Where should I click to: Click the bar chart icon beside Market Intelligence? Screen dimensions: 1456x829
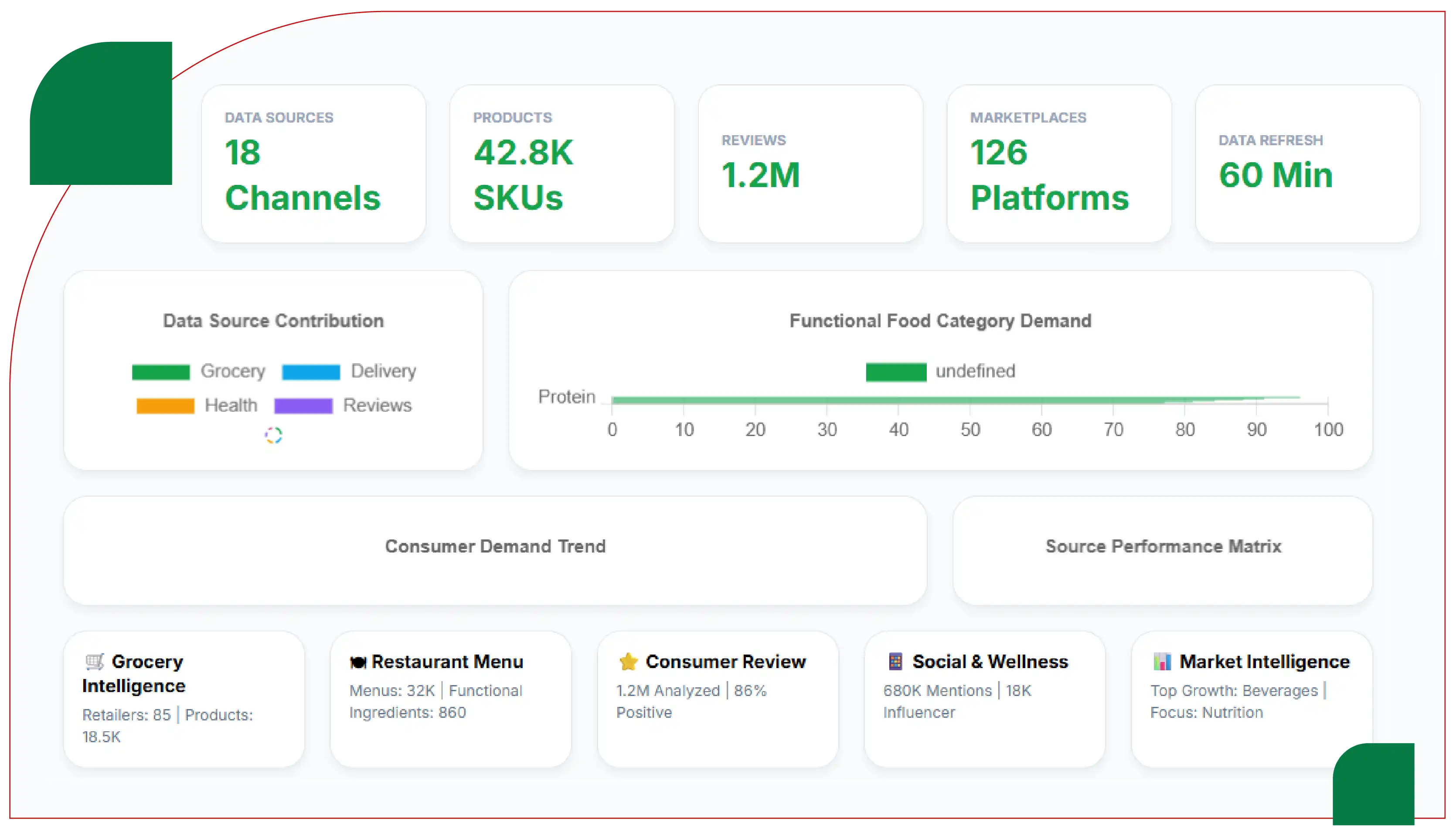click(1162, 662)
